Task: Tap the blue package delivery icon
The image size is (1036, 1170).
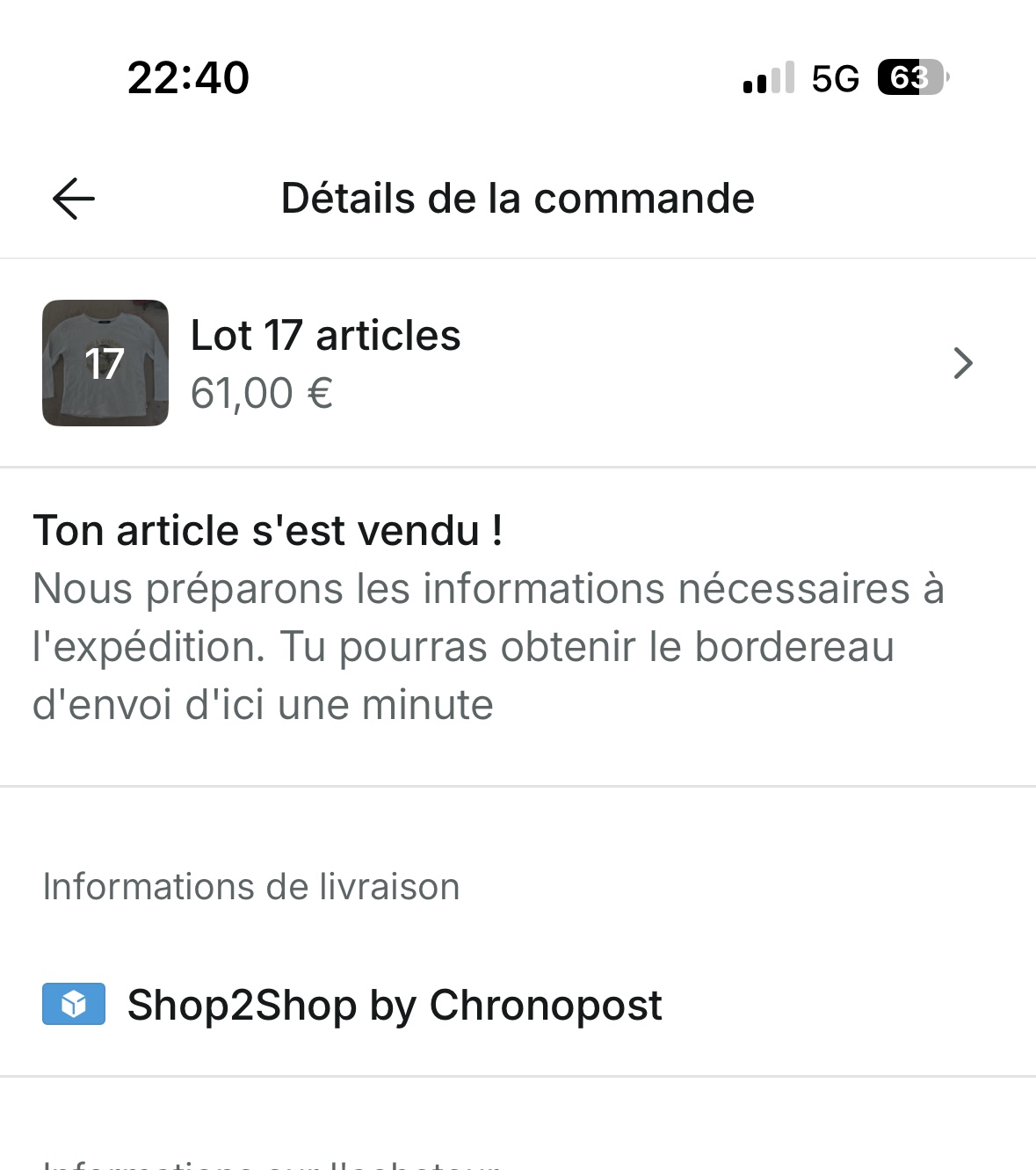Action: (74, 1004)
